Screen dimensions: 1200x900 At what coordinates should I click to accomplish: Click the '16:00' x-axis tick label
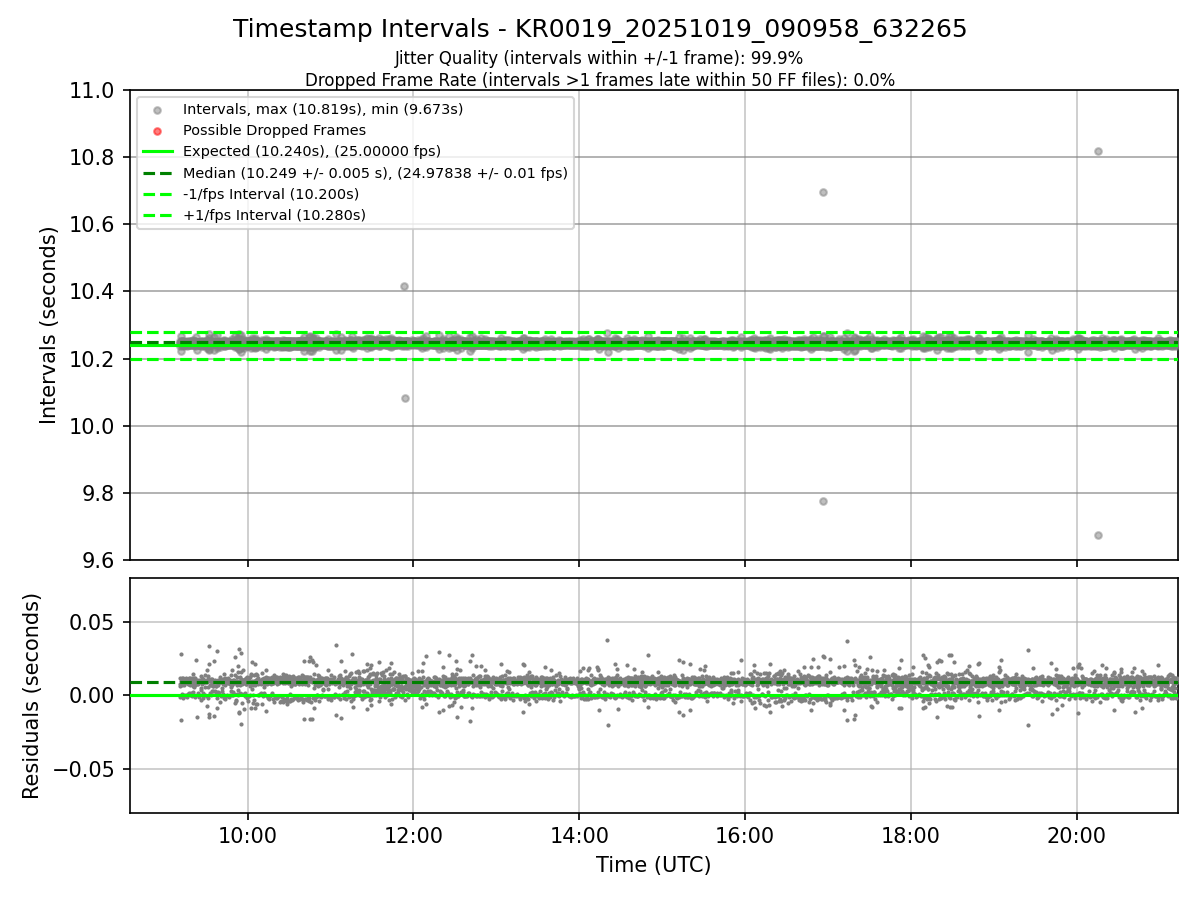(x=744, y=835)
